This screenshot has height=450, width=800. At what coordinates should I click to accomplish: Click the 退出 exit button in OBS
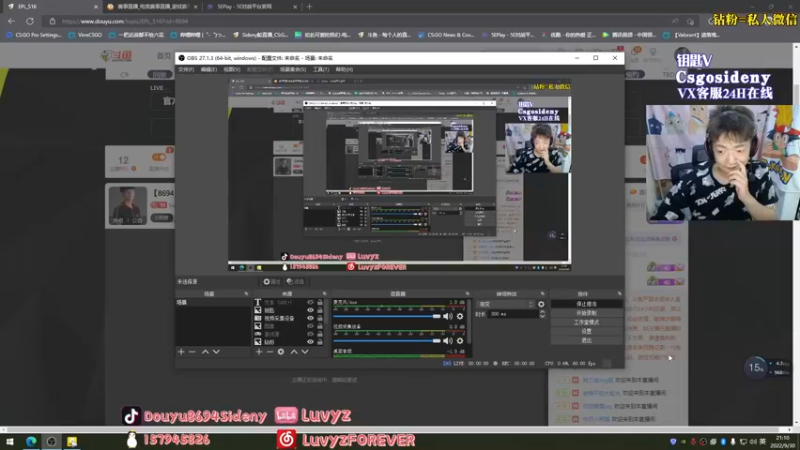point(586,340)
